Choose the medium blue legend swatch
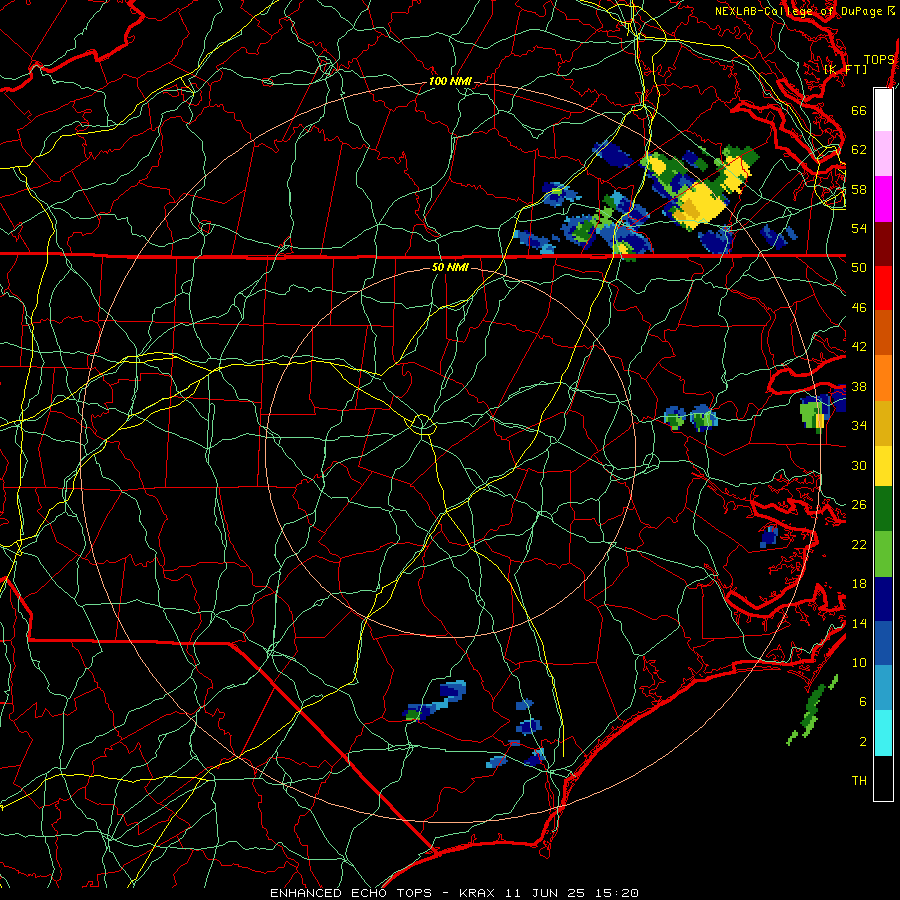Image resolution: width=900 pixels, height=900 pixels. (x=883, y=643)
